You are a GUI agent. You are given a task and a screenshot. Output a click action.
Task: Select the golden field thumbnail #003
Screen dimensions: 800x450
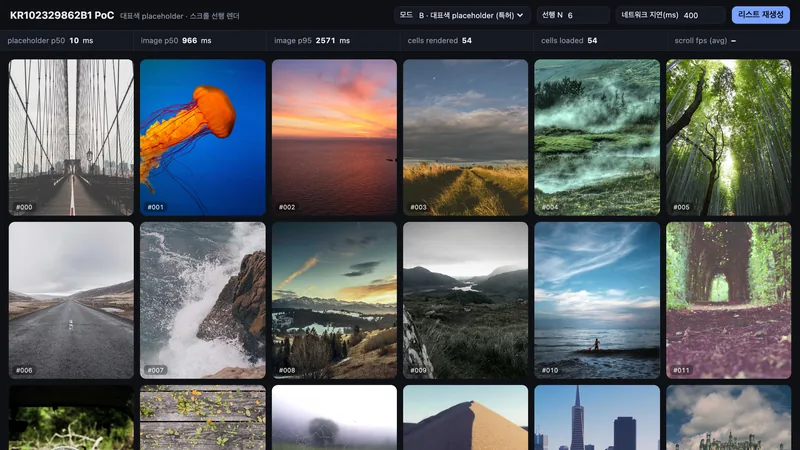(465, 137)
